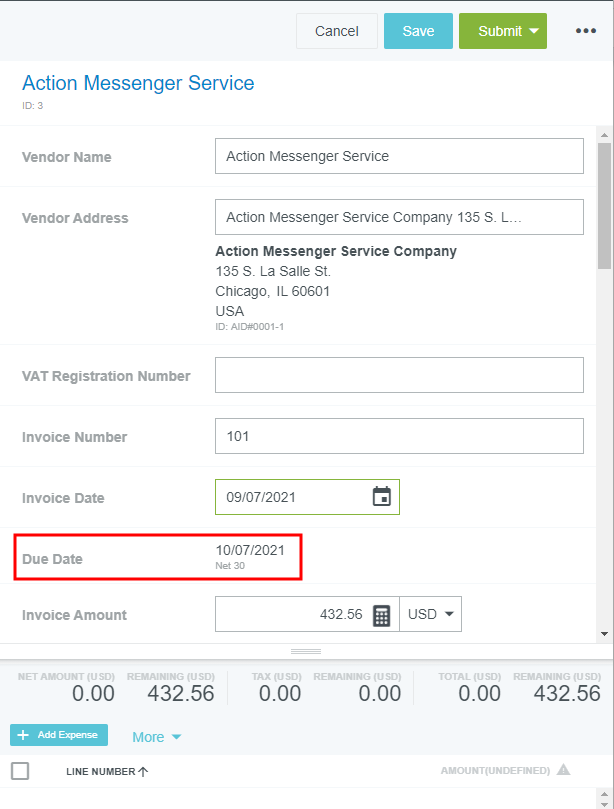
Task: Save the invoice
Action: (x=418, y=31)
